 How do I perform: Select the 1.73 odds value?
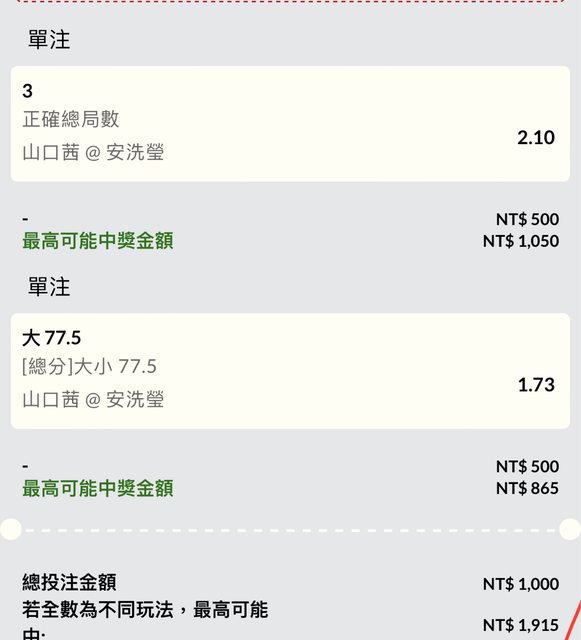[x=536, y=385]
